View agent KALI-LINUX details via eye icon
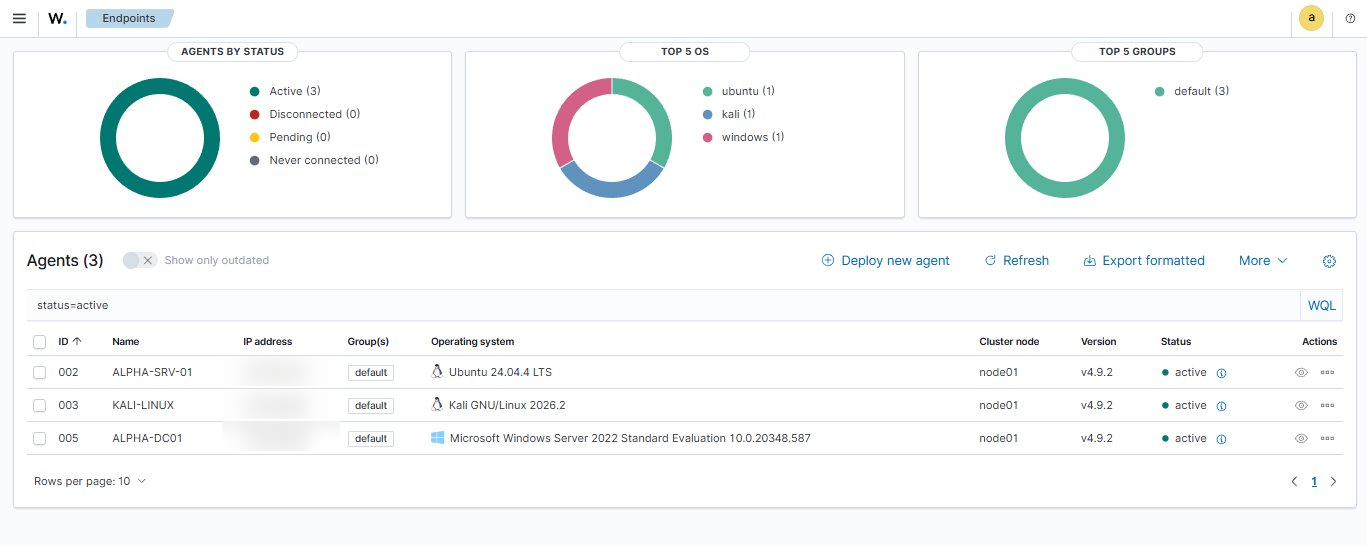 [1301, 405]
